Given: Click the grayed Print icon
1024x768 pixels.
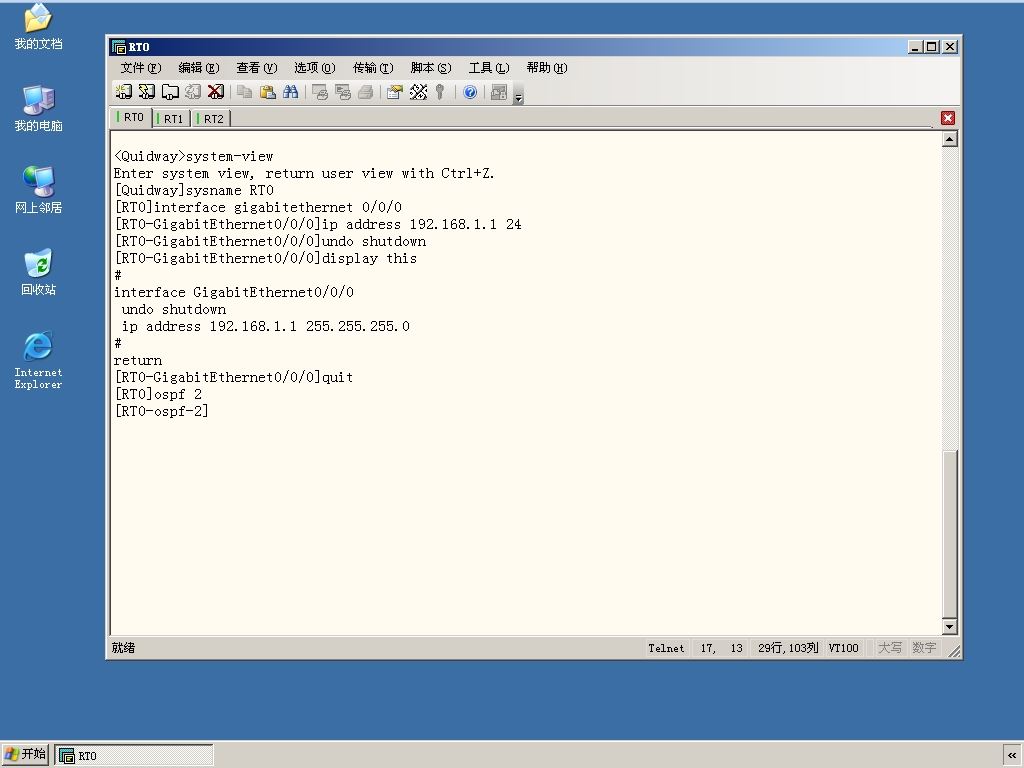Looking at the screenshot, I should 366,92.
